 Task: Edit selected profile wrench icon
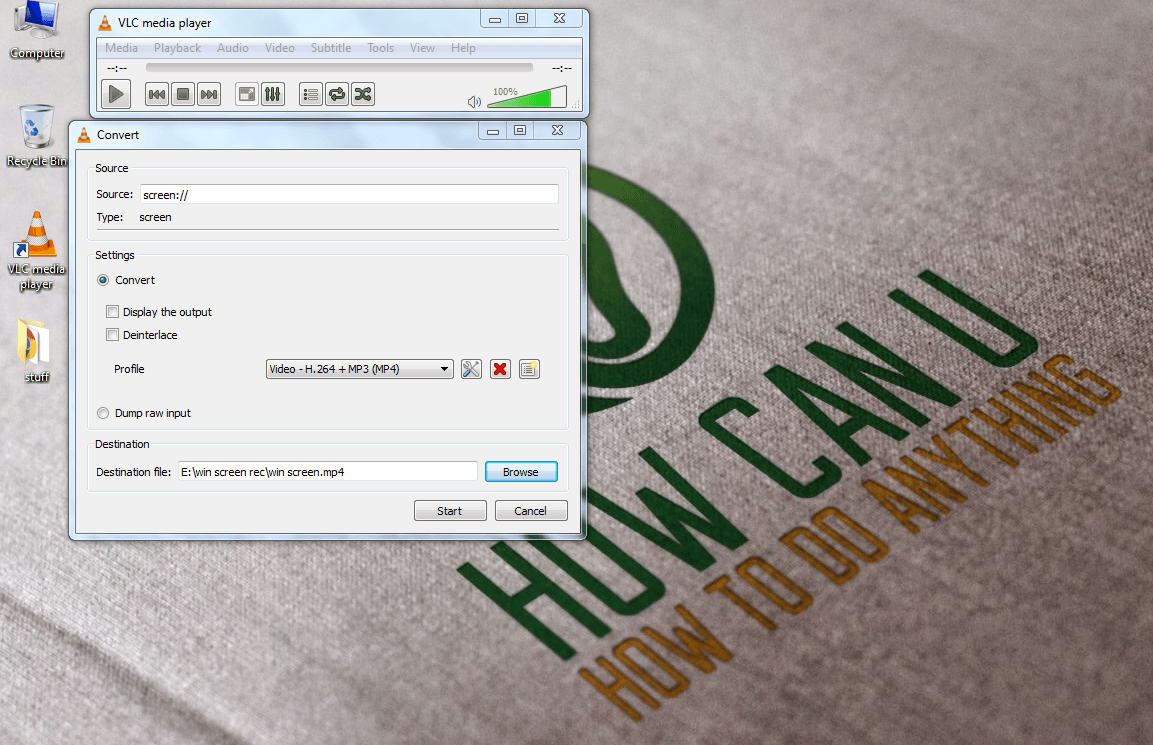click(471, 369)
